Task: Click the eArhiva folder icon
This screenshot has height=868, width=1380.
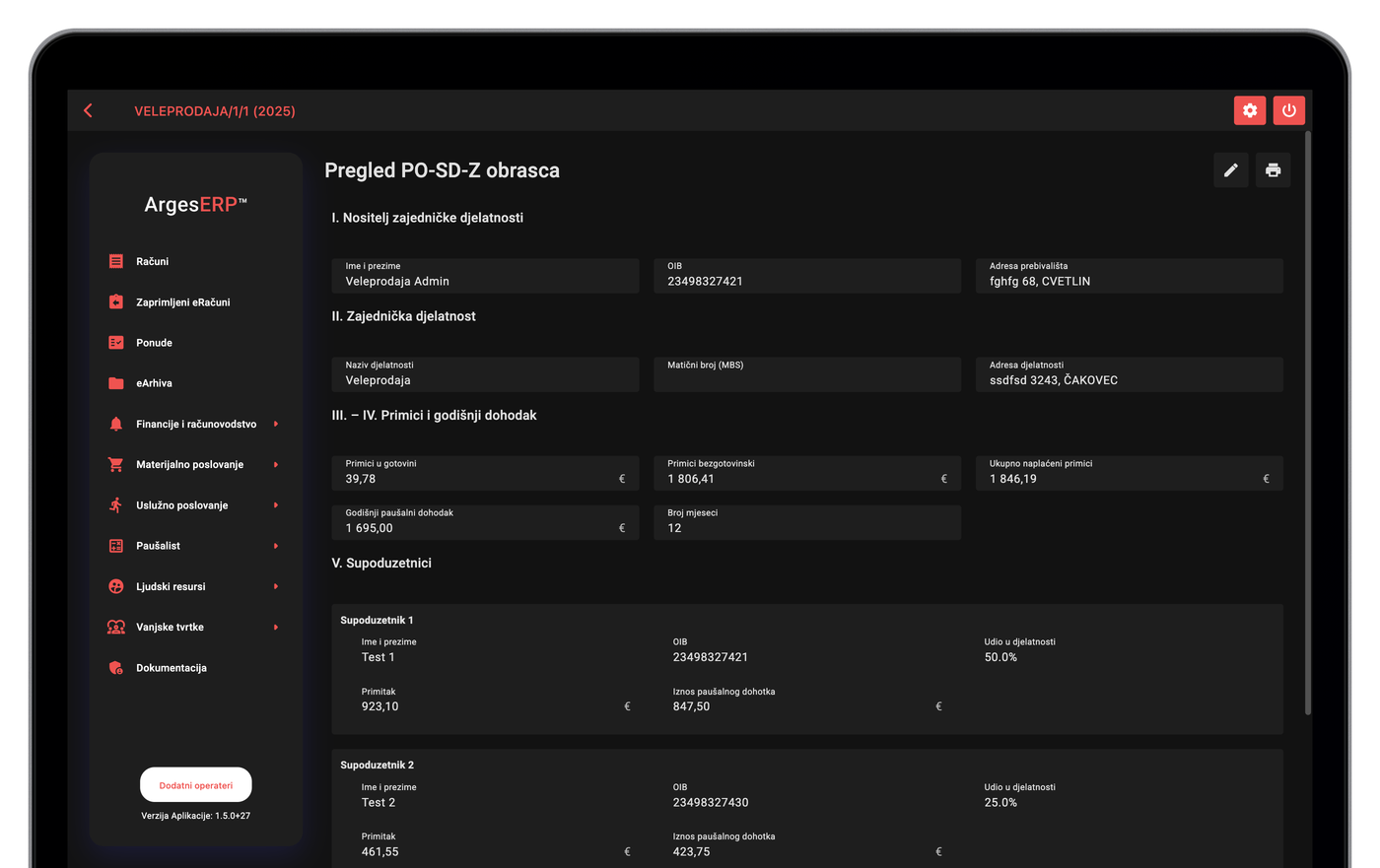Action: 116,383
